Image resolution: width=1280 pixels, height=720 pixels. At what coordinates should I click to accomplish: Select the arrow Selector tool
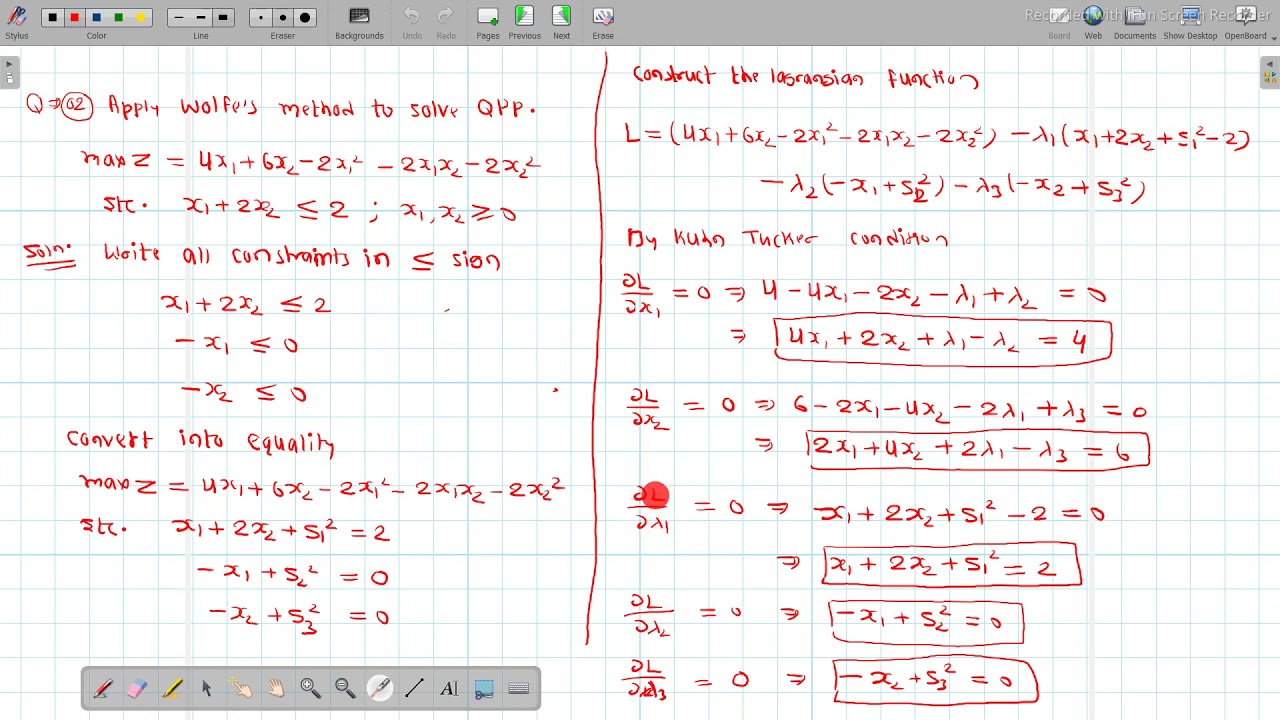pyautogui.click(x=206, y=689)
